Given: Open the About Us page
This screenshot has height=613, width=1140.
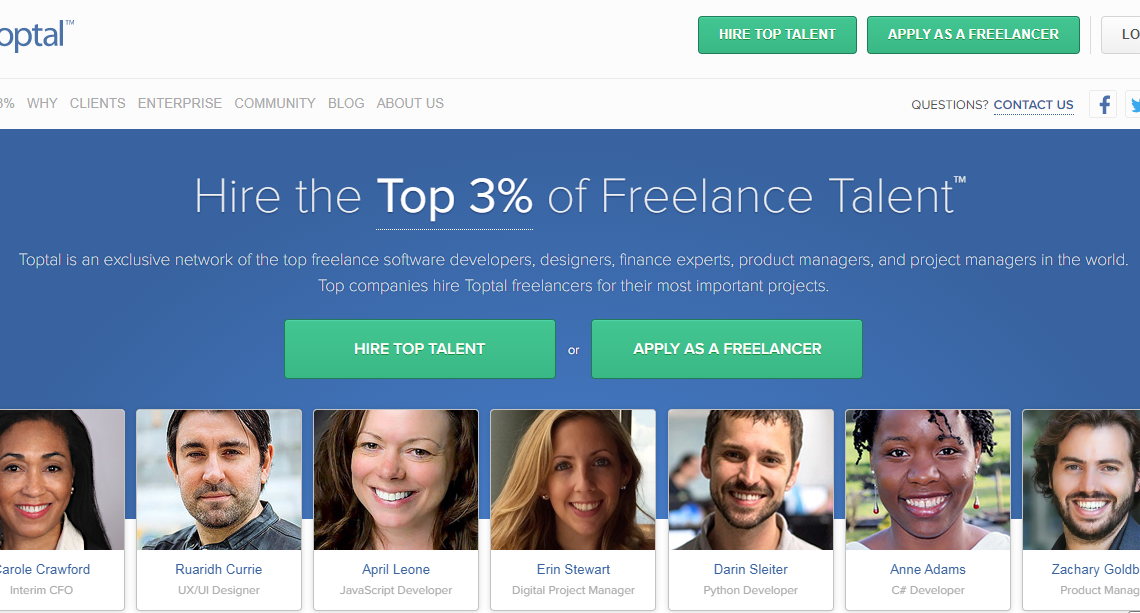Looking at the screenshot, I should [410, 103].
